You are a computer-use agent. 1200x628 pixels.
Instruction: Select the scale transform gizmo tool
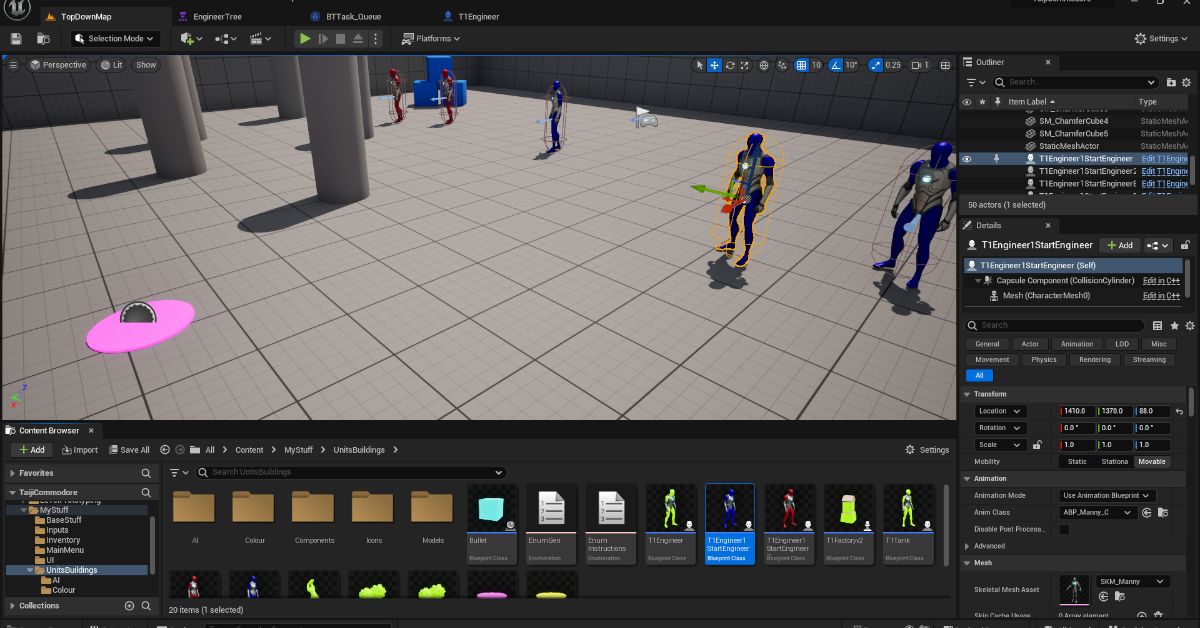(745, 65)
